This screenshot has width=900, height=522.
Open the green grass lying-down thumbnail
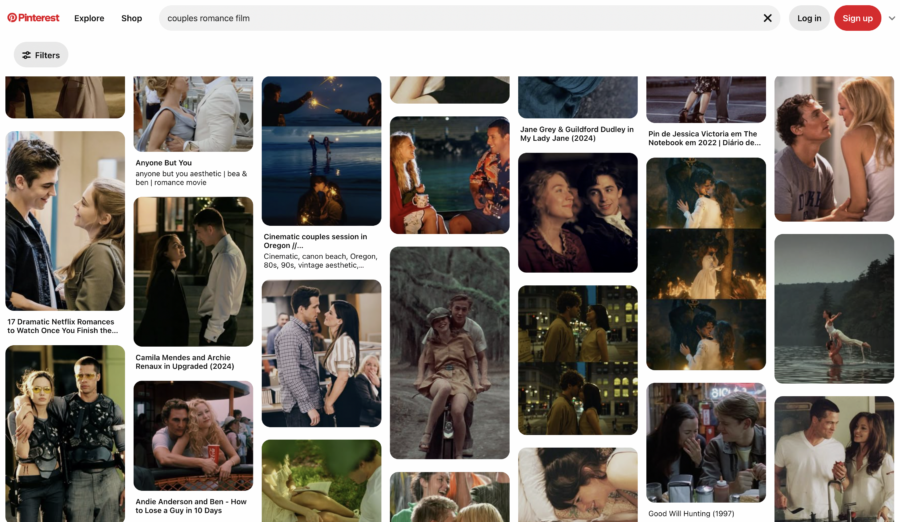tap(321, 481)
